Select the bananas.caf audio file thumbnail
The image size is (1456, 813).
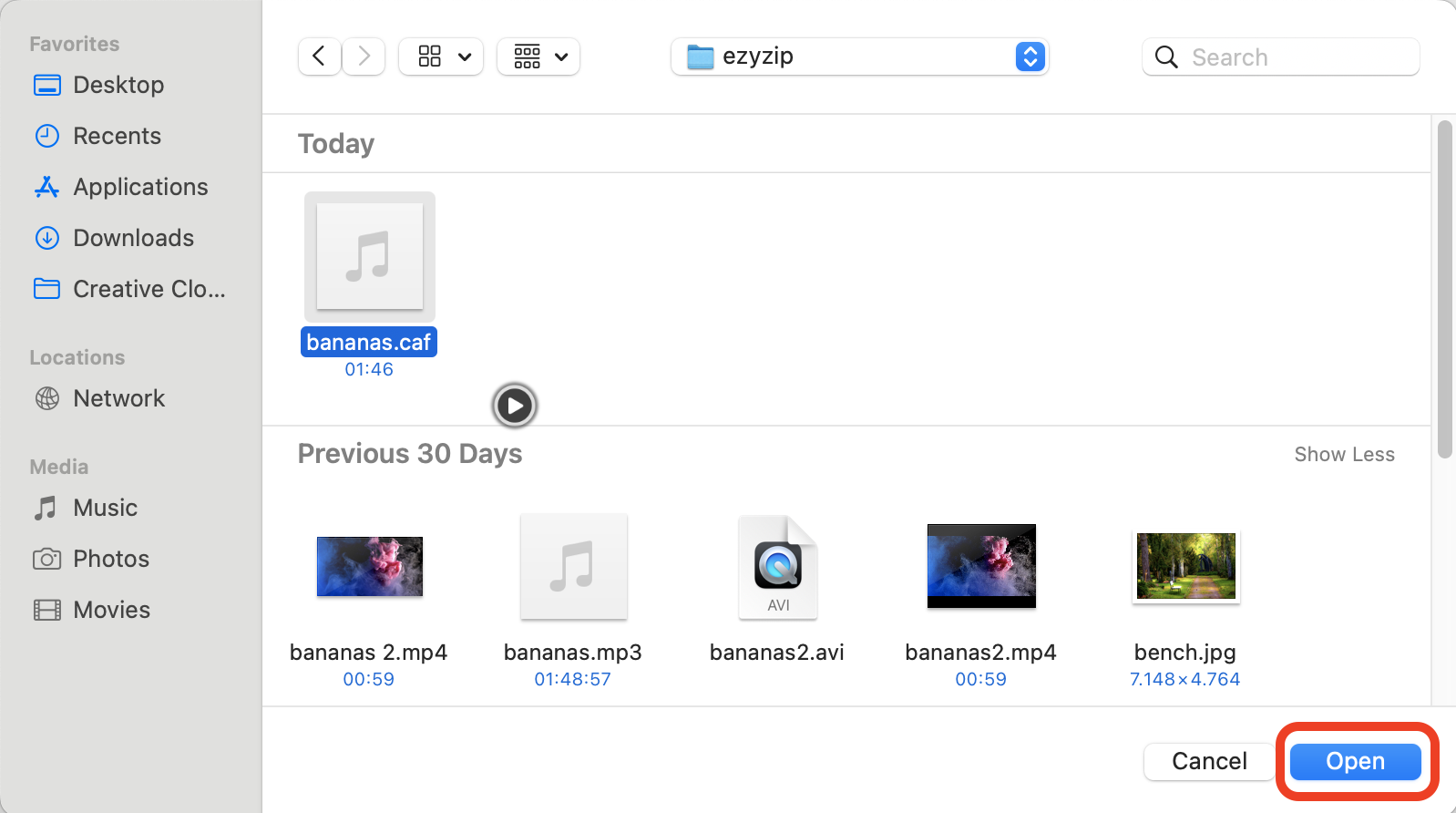370,256
